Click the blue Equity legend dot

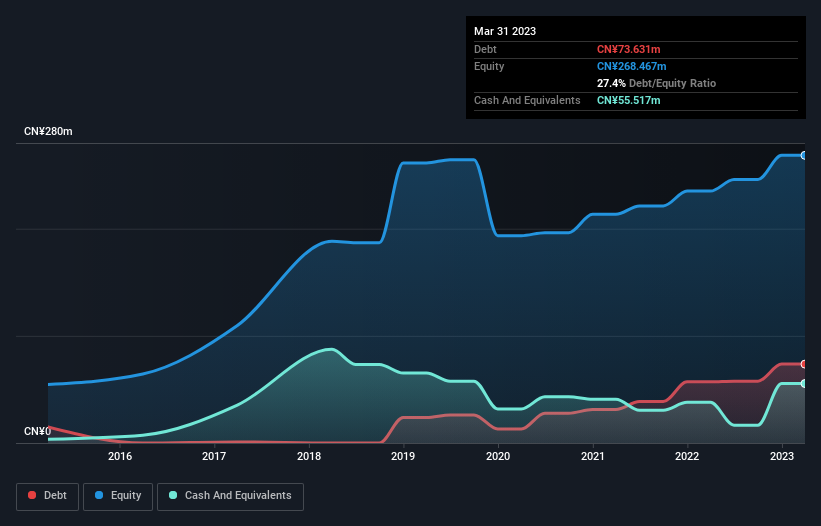(99, 495)
